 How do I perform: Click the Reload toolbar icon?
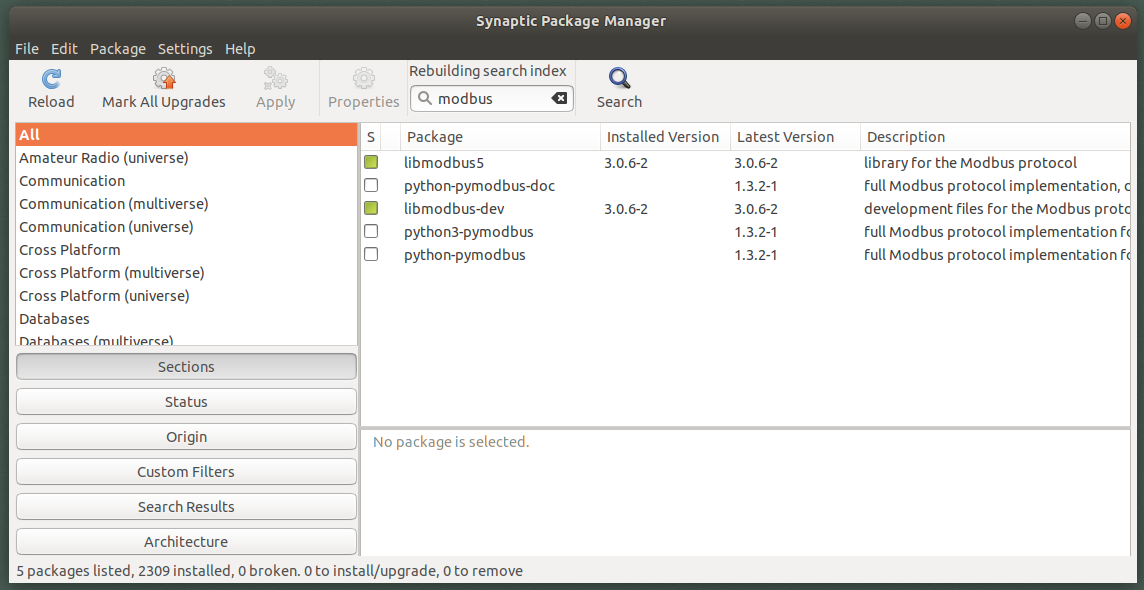click(x=51, y=79)
